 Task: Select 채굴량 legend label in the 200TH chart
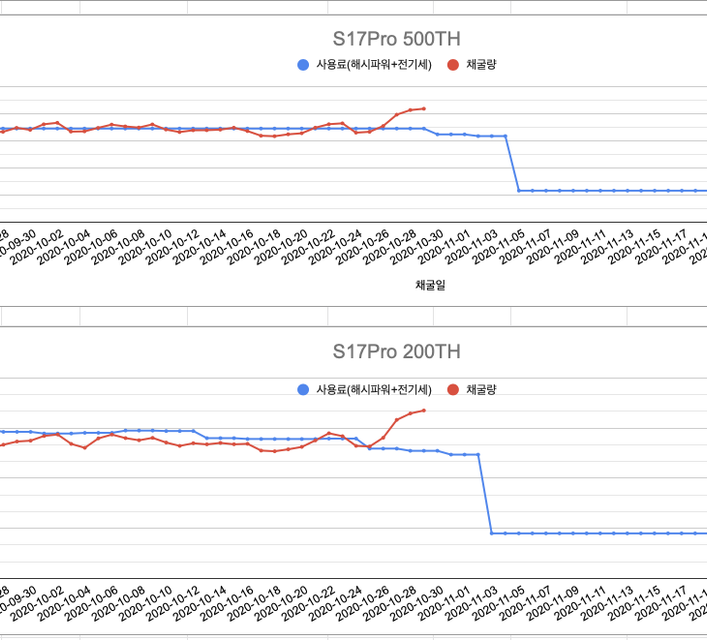pos(481,390)
